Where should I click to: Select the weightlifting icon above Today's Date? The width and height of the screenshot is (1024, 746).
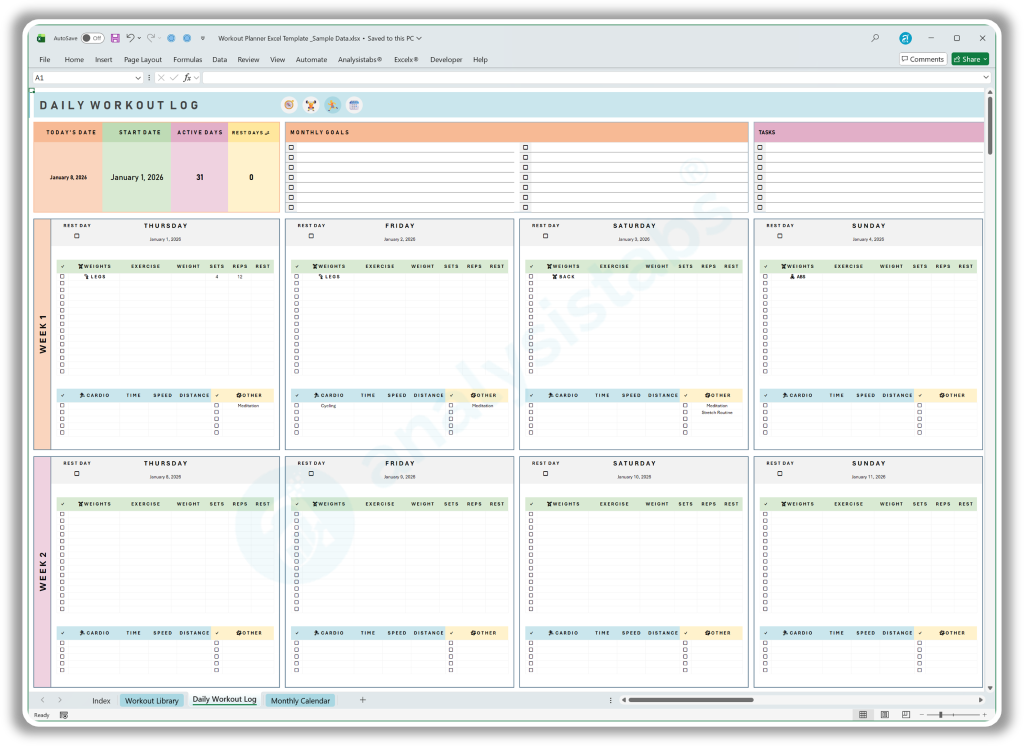(x=311, y=104)
